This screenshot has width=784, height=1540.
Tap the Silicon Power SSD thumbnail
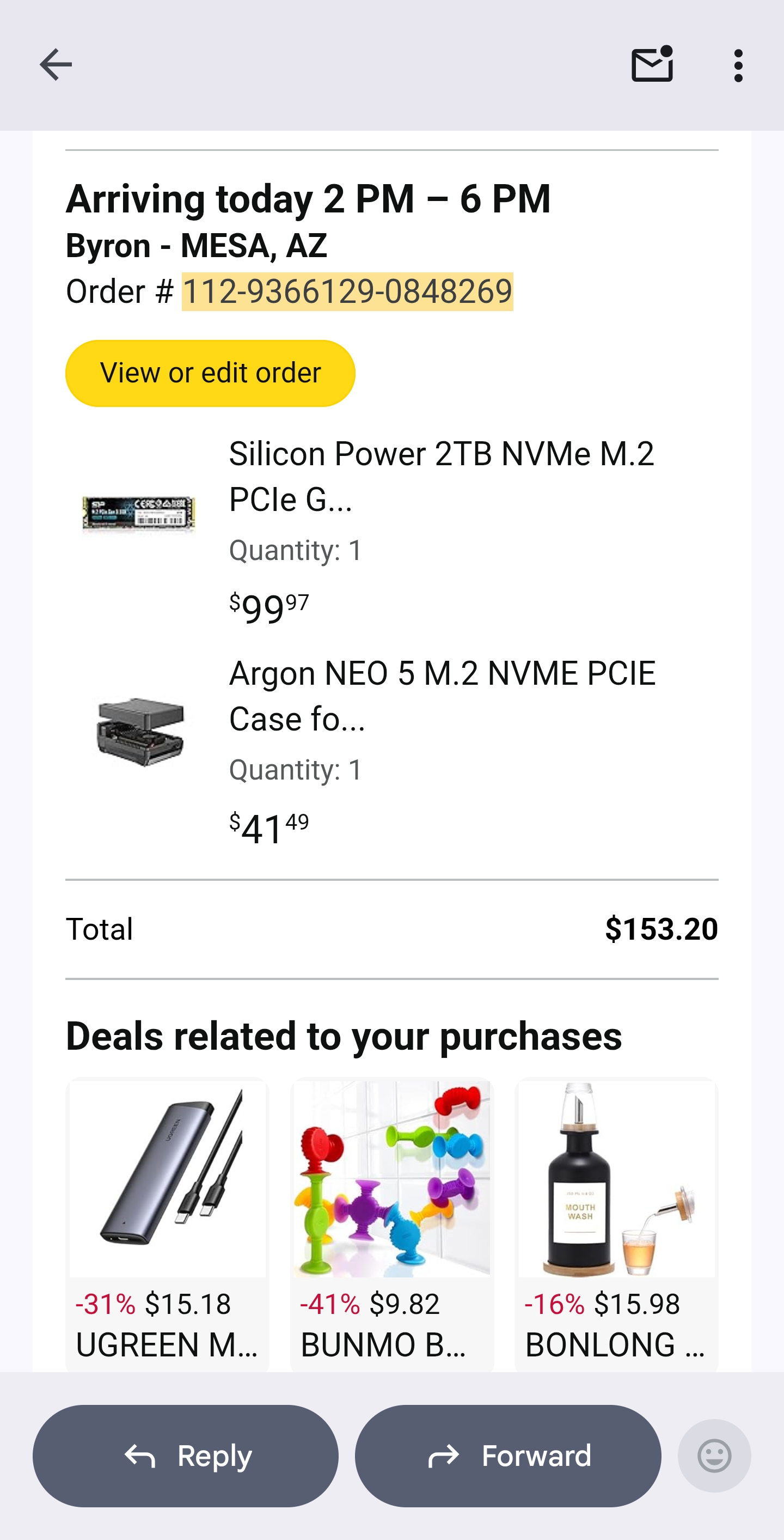(139, 514)
